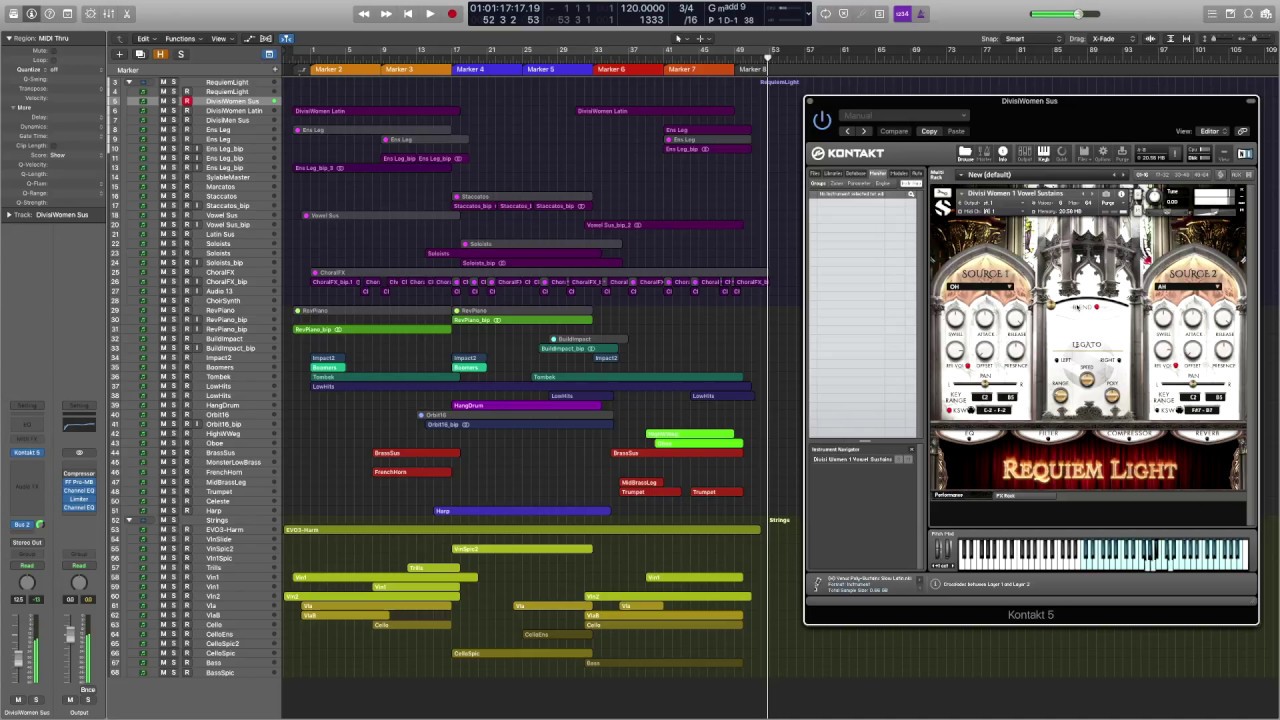Click the Kontakt Info icon
The width and height of the screenshot is (1280, 720).
1003,153
